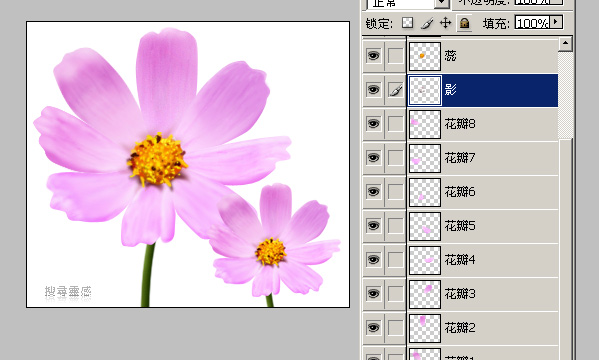Image resolution: width=599 pixels, height=360 pixels.
Task: Hide the 花瓣3 layer
Action: point(373,294)
